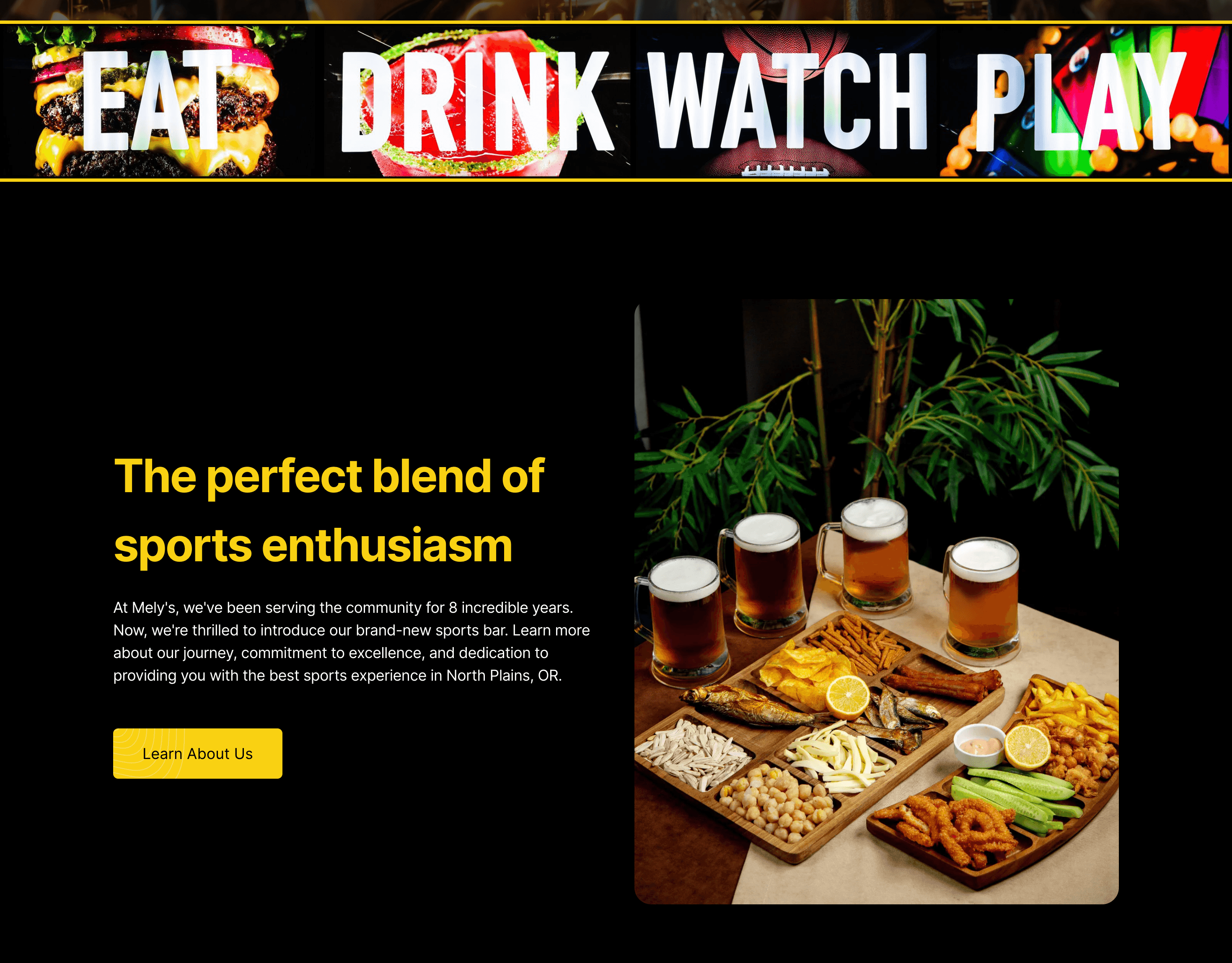Click the Learn About Us button
Viewport: 1232px width, 963px height.
[197, 753]
